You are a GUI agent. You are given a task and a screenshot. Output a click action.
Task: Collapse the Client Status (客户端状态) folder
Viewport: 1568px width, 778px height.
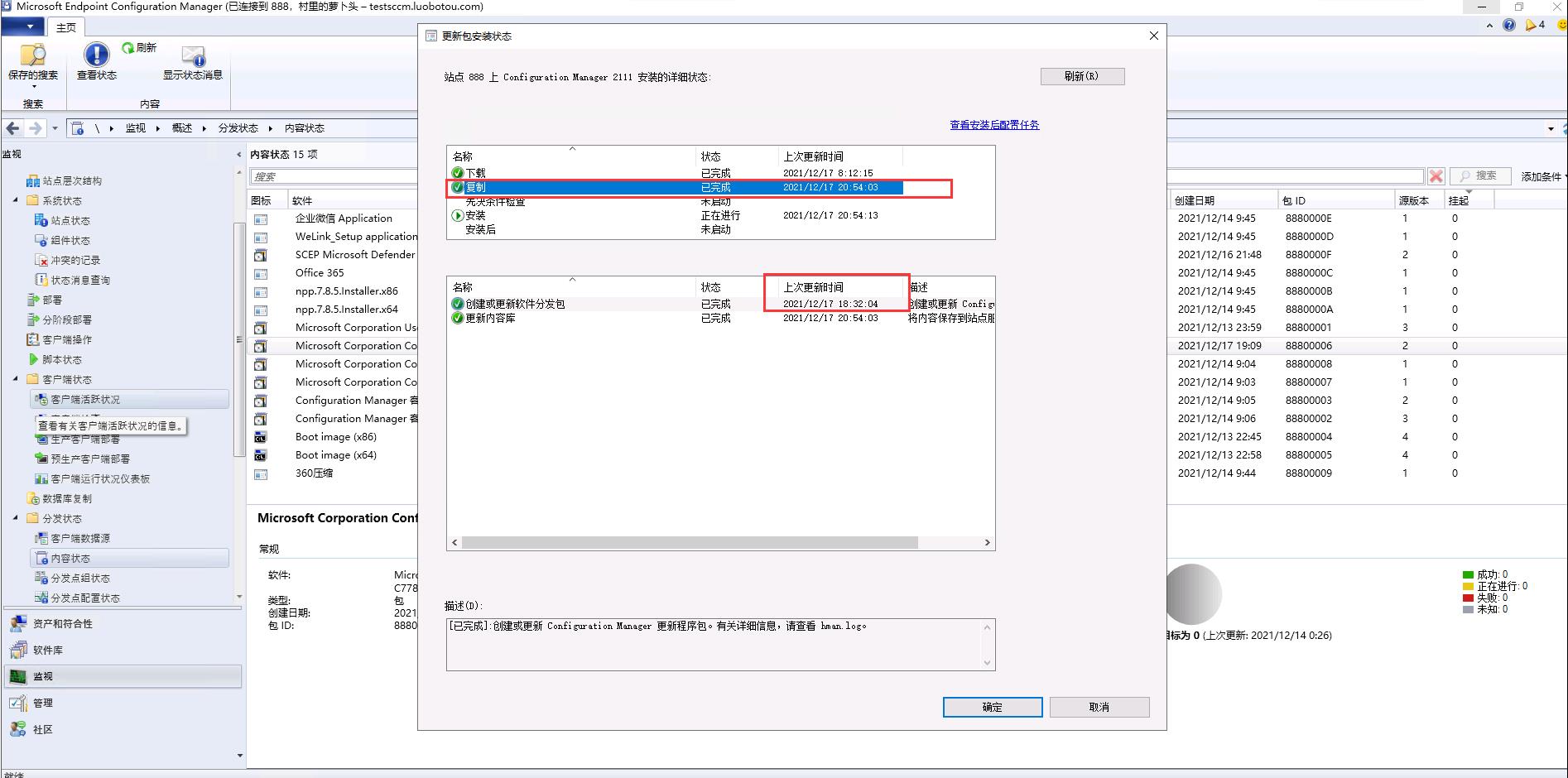15,379
